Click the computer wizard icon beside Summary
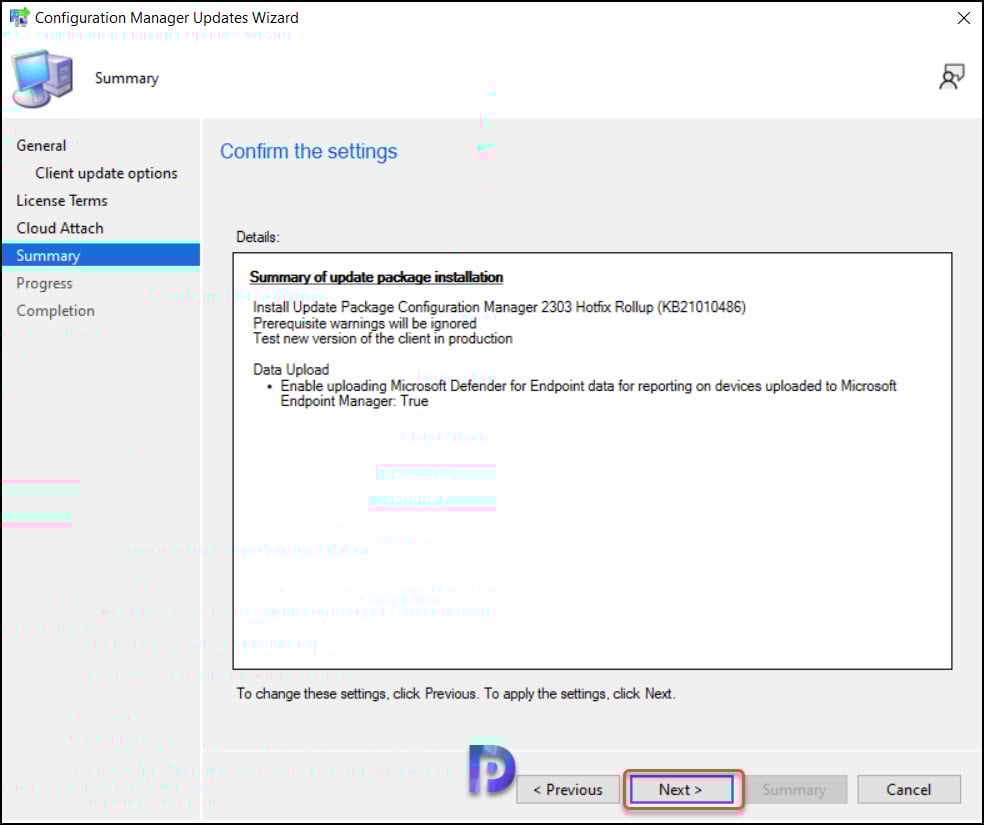The image size is (984, 825). [x=42, y=78]
